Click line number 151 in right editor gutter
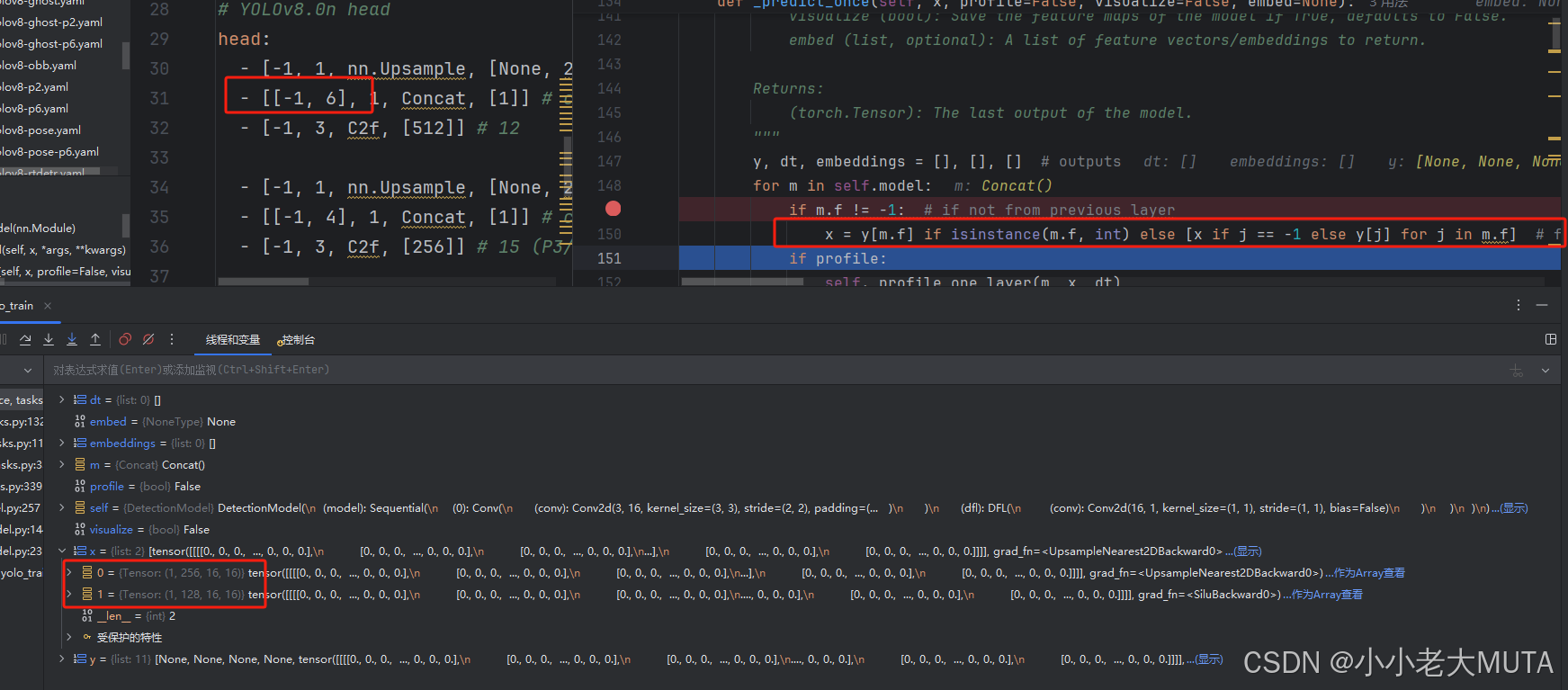 pyautogui.click(x=609, y=258)
